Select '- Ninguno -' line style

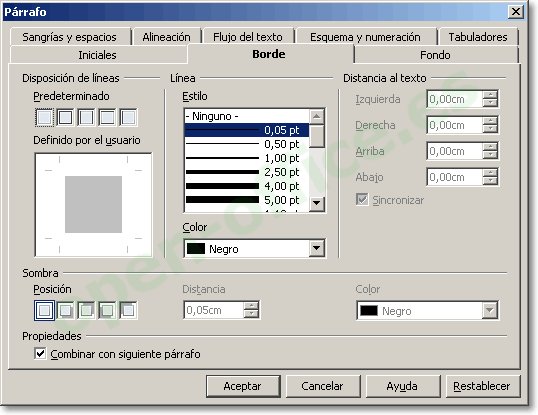point(246,116)
